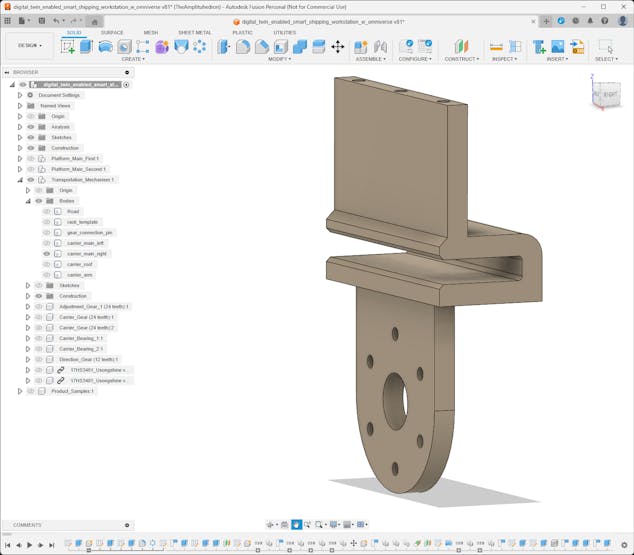The image size is (634, 555).
Task: Activate the Move/Copy tool
Action: click(337, 46)
